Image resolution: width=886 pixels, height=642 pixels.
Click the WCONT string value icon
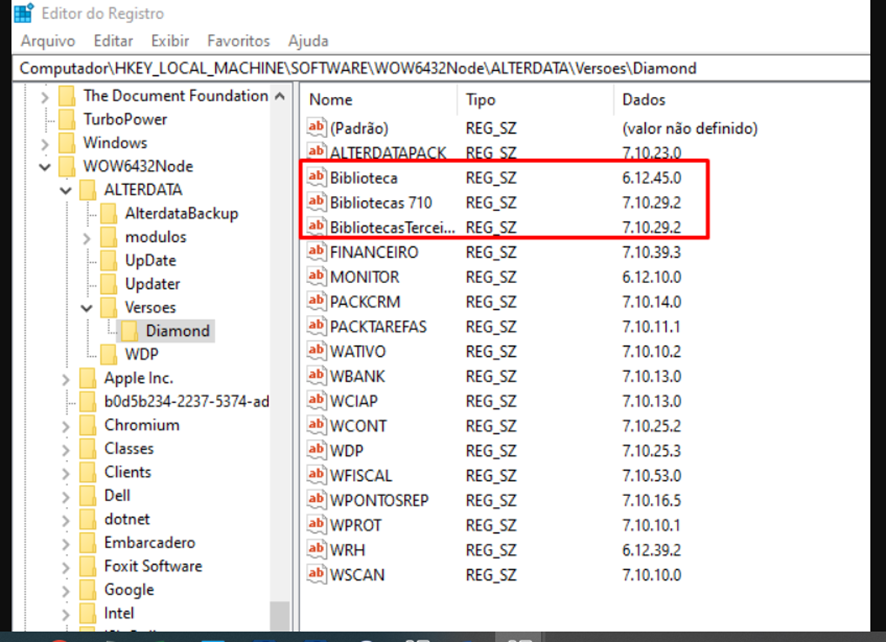(x=317, y=426)
